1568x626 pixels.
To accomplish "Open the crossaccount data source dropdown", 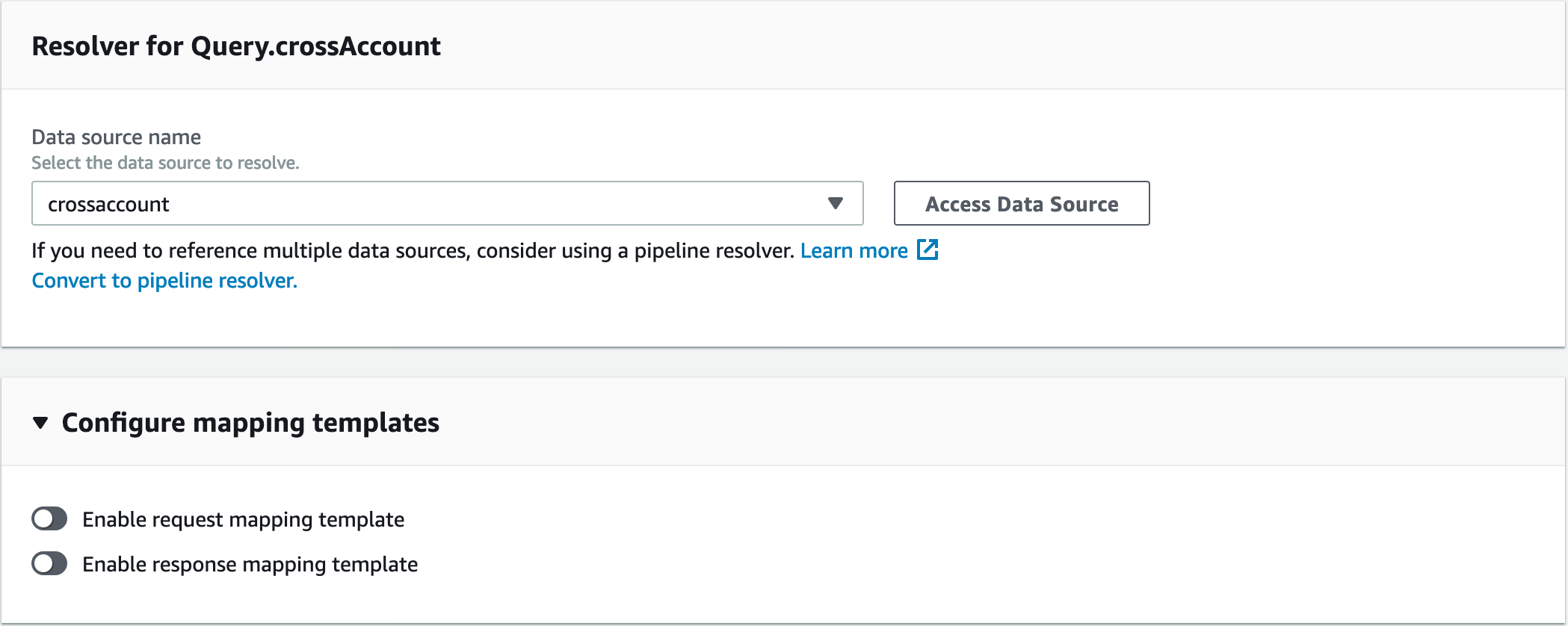I will [x=447, y=203].
